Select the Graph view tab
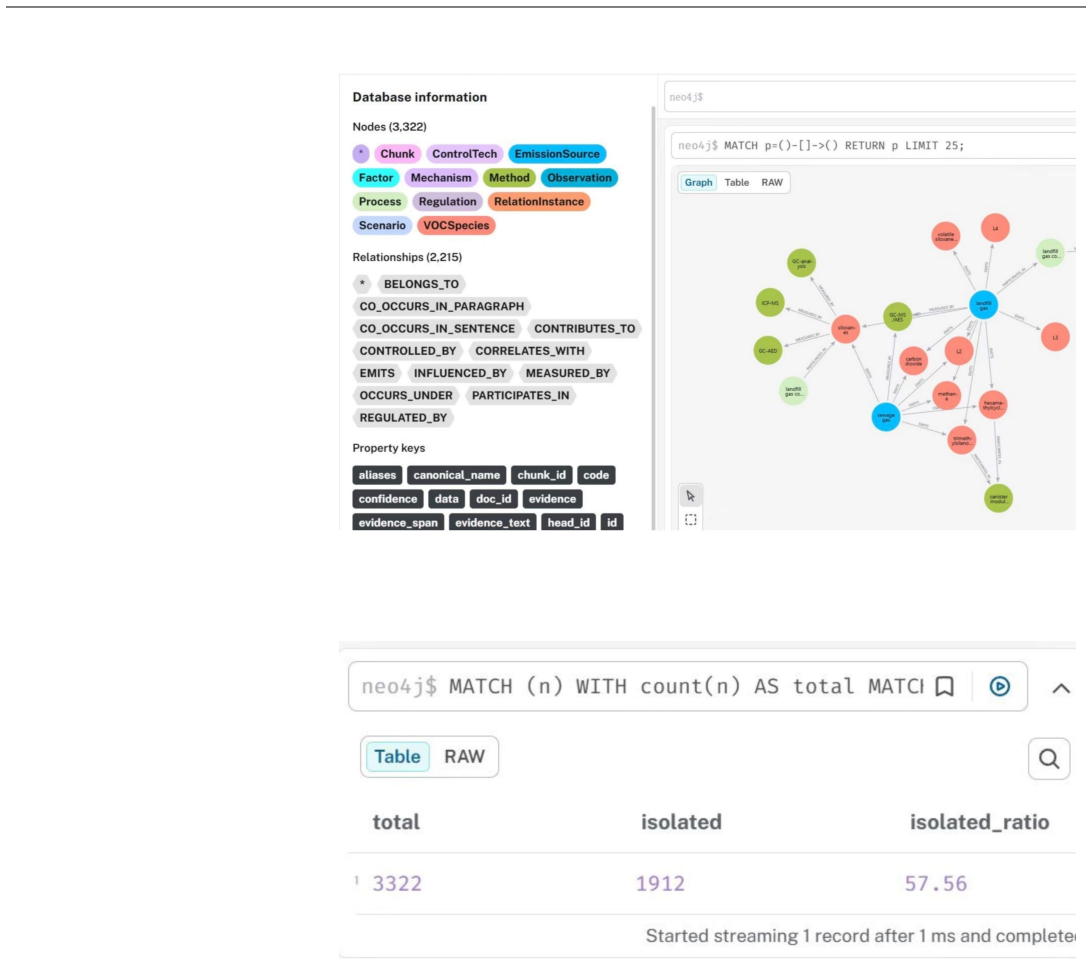This screenshot has height=964, width=1092. pyautogui.click(x=698, y=182)
